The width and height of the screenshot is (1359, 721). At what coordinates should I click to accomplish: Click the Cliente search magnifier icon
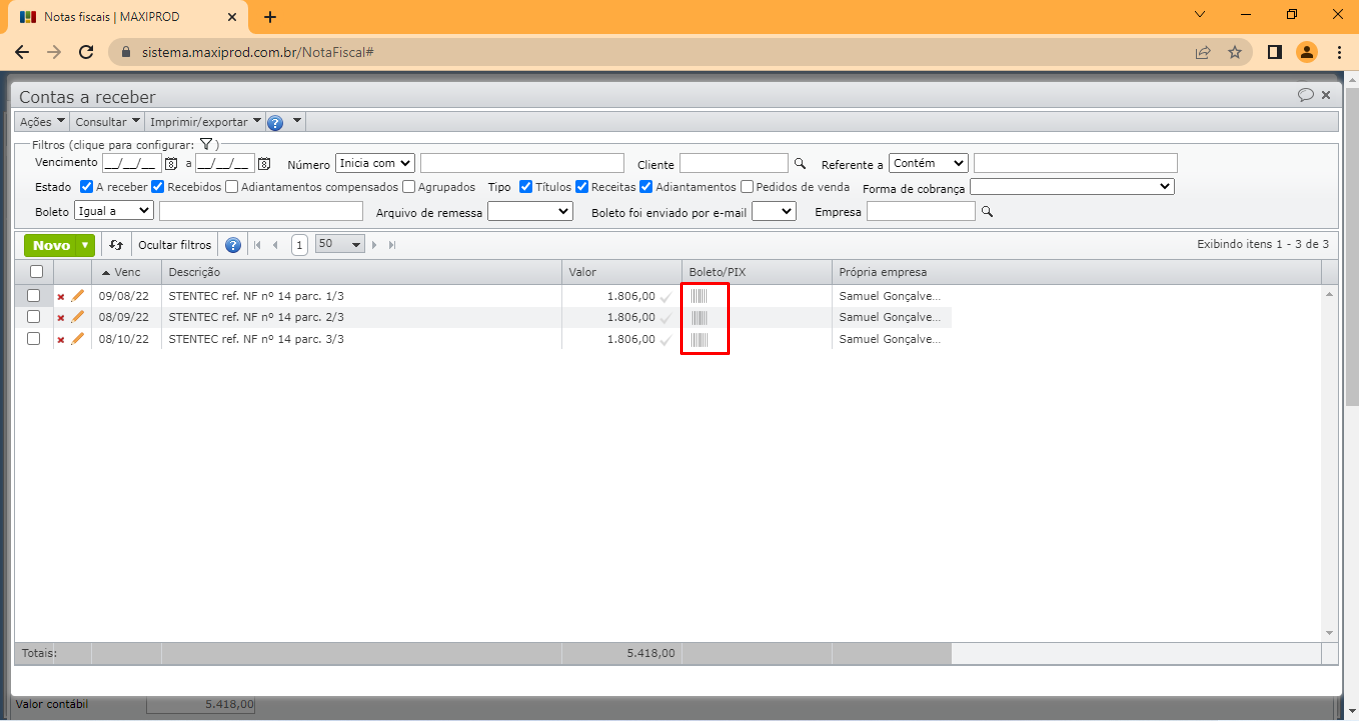(x=799, y=163)
